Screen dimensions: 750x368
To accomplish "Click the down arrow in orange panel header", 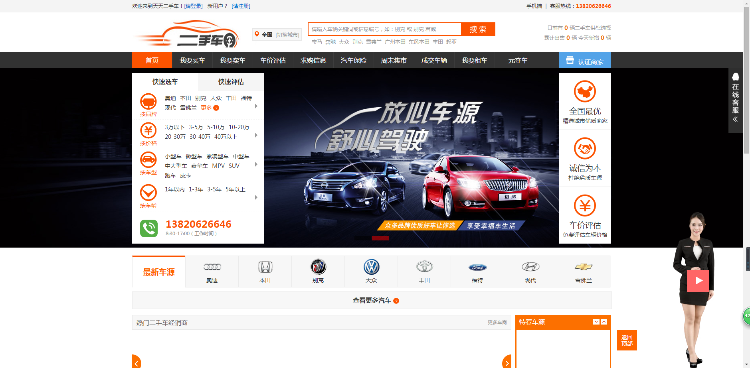I will click(596, 322).
